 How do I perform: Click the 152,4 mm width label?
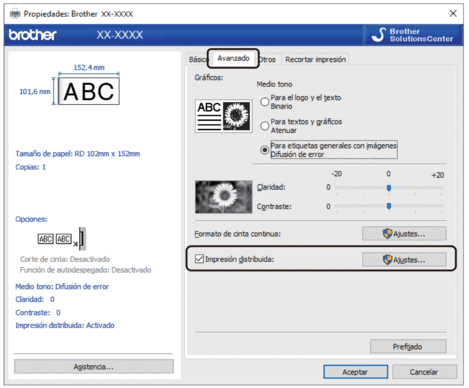(89, 67)
